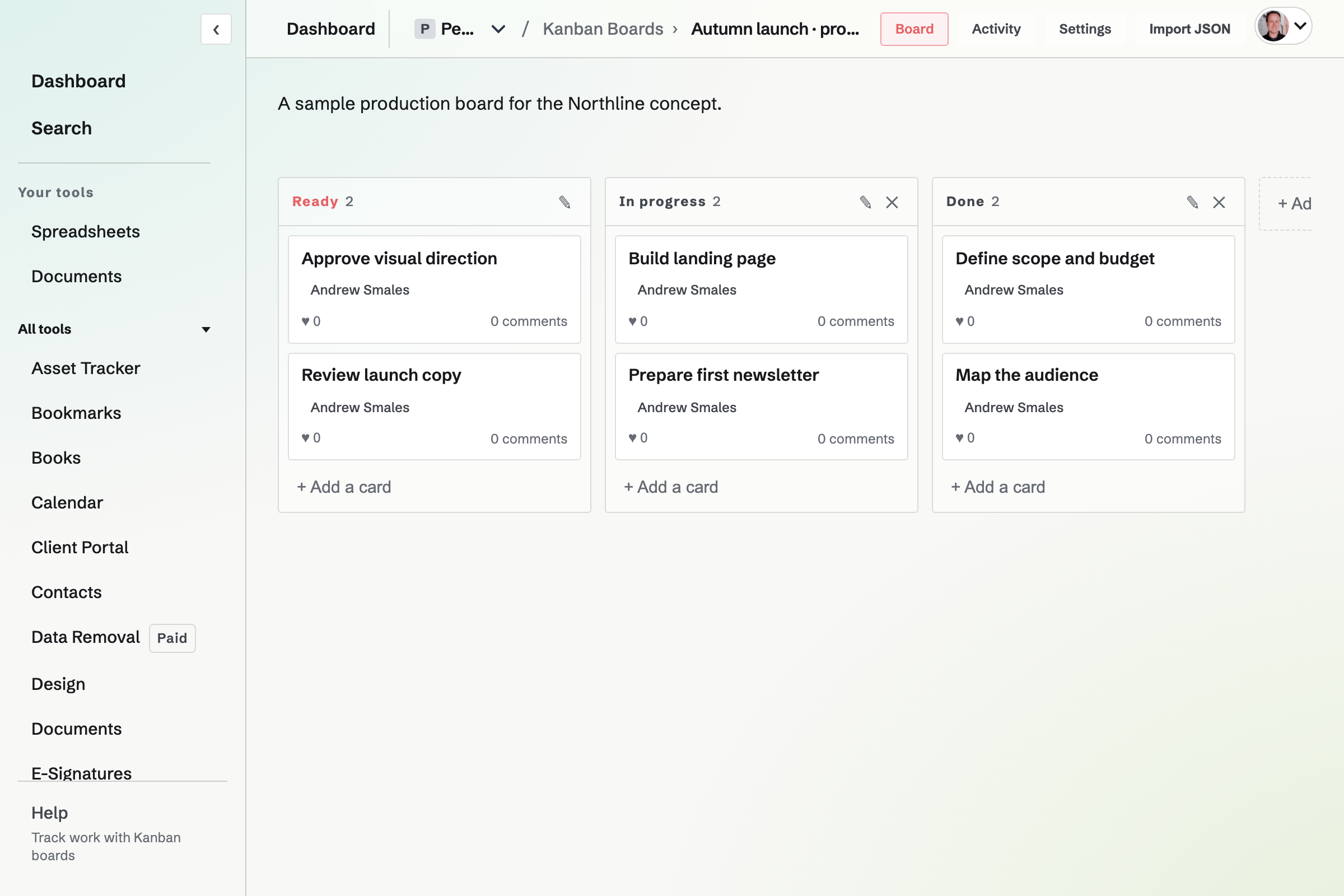Open the Design tool
This screenshot has height=896, width=1344.
tap(58, 683)
